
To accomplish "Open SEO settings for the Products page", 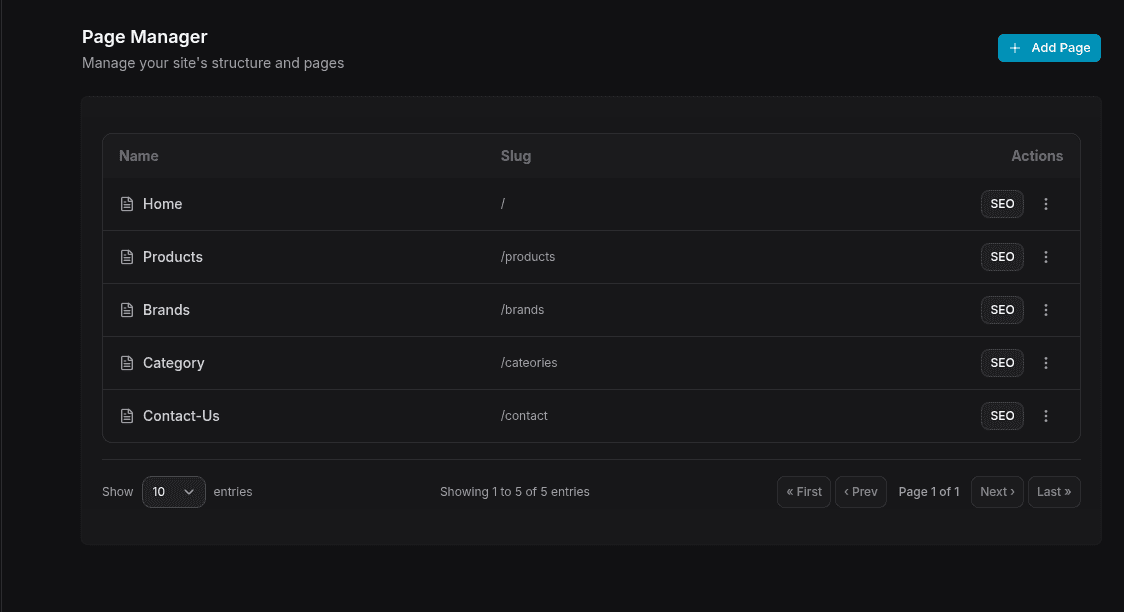I will [1002, 257].
